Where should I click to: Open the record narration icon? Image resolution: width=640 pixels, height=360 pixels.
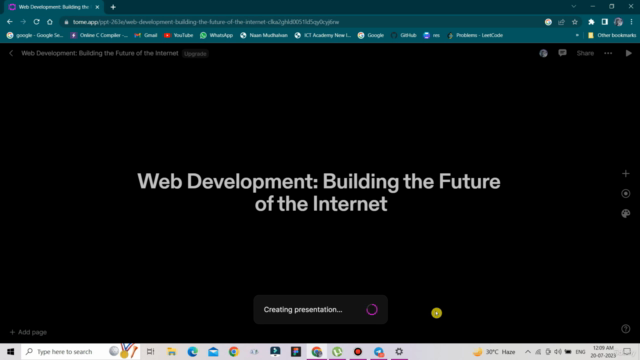click(625, 193)
